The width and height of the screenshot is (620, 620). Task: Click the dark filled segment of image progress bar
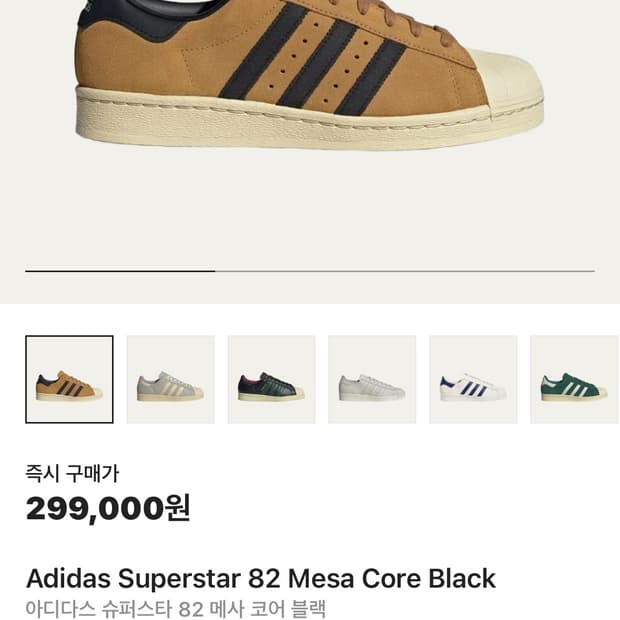[120, 271]
